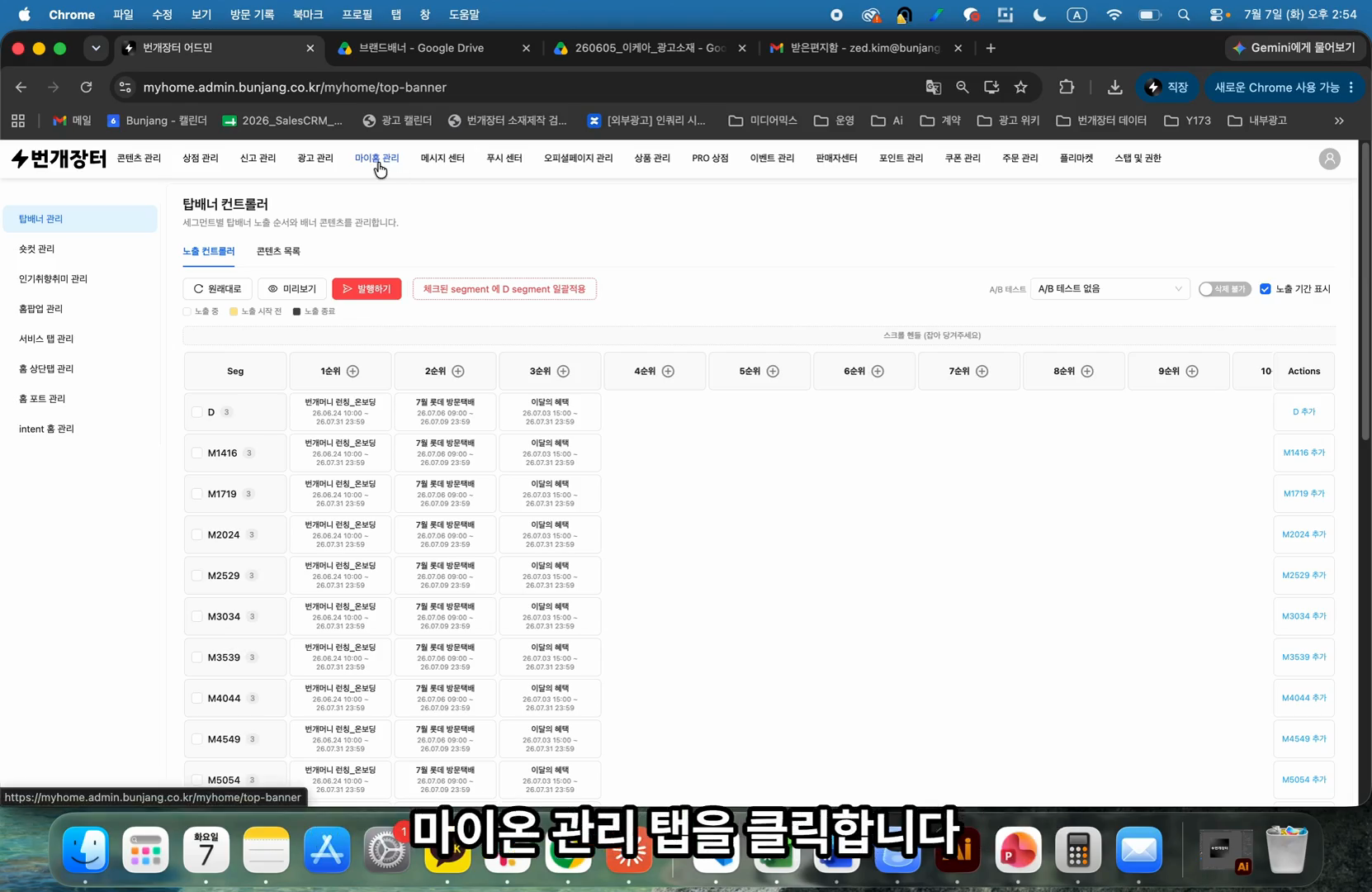
Task: Switch to 브랜드배너 Google Drive tab
Action: tap(433, 48)
